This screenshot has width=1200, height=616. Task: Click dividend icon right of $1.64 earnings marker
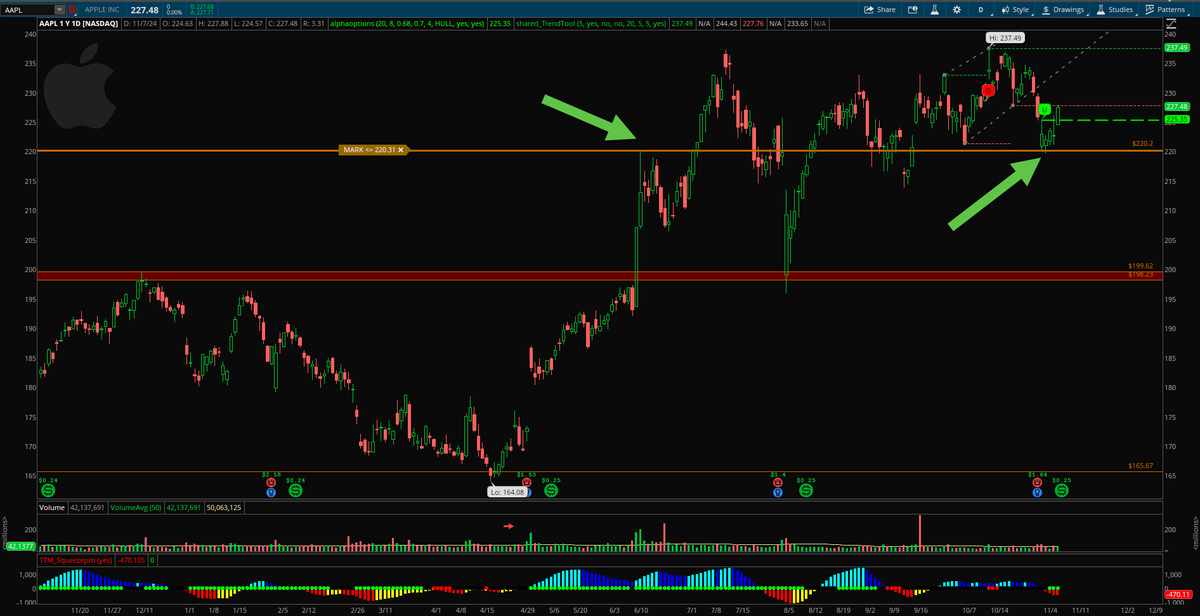tap(1060, 491)
